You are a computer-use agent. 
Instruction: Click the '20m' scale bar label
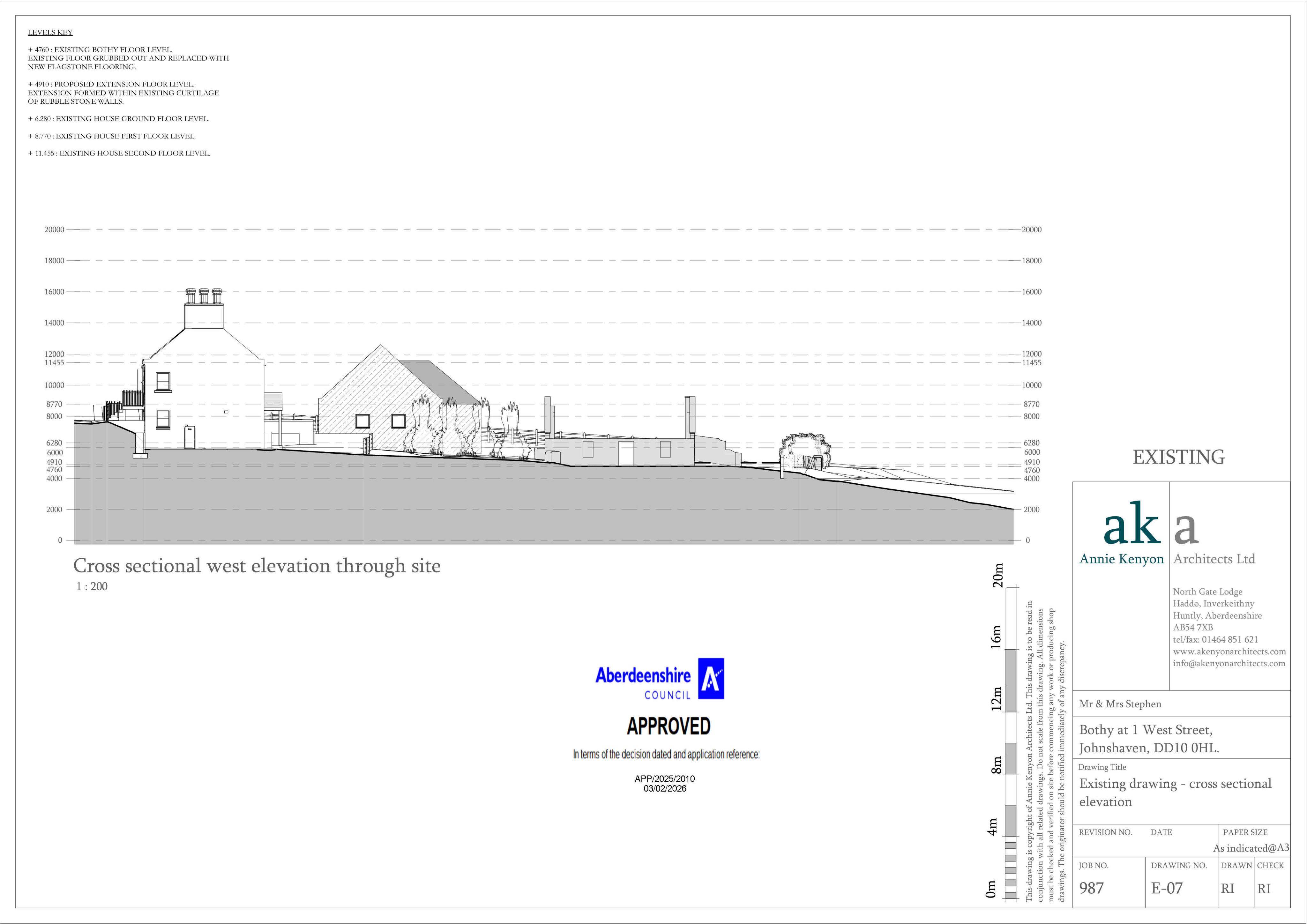(x=997, y=576)
